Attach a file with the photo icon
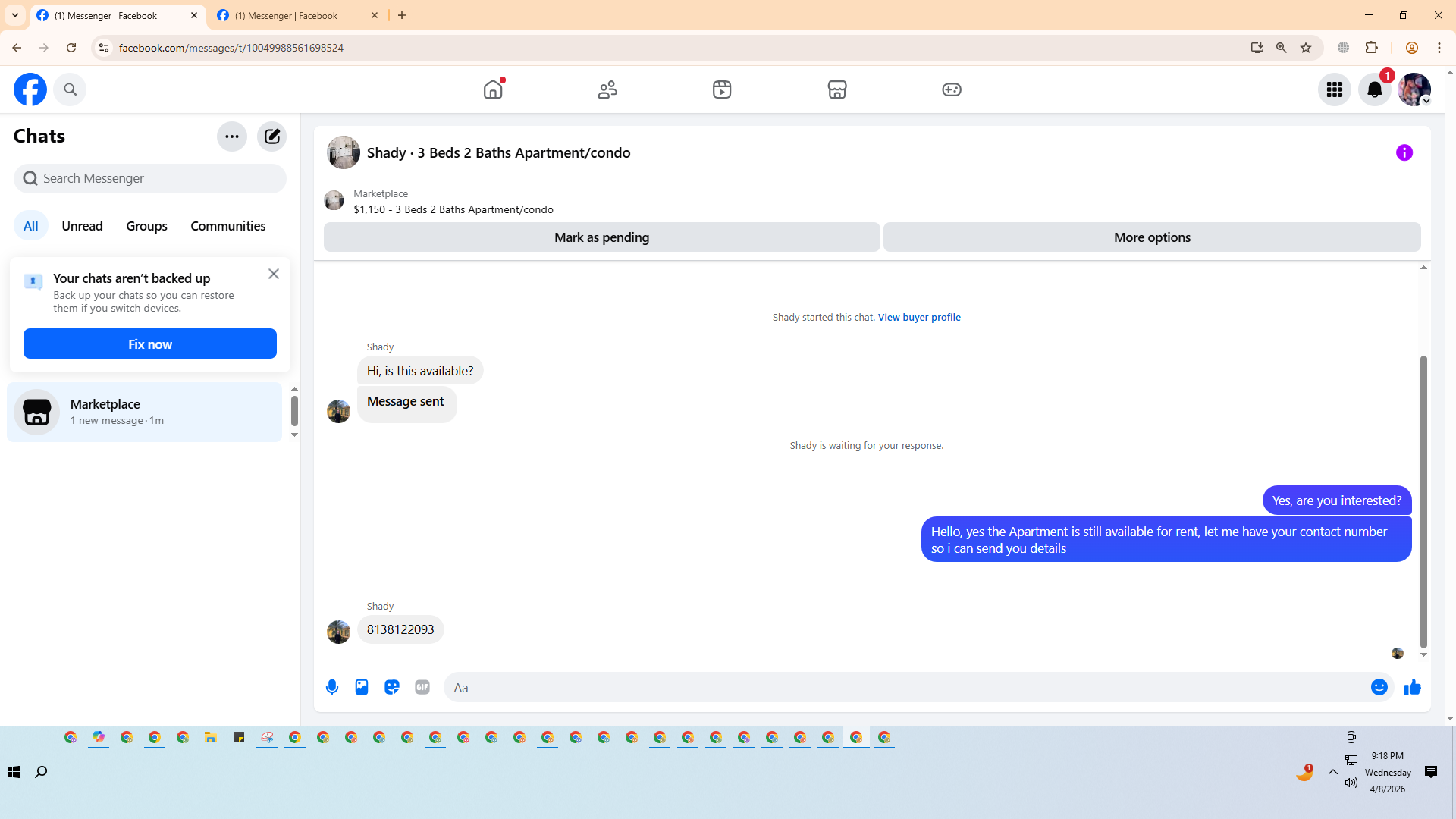Screen dimensions: 1456x819 362,687
